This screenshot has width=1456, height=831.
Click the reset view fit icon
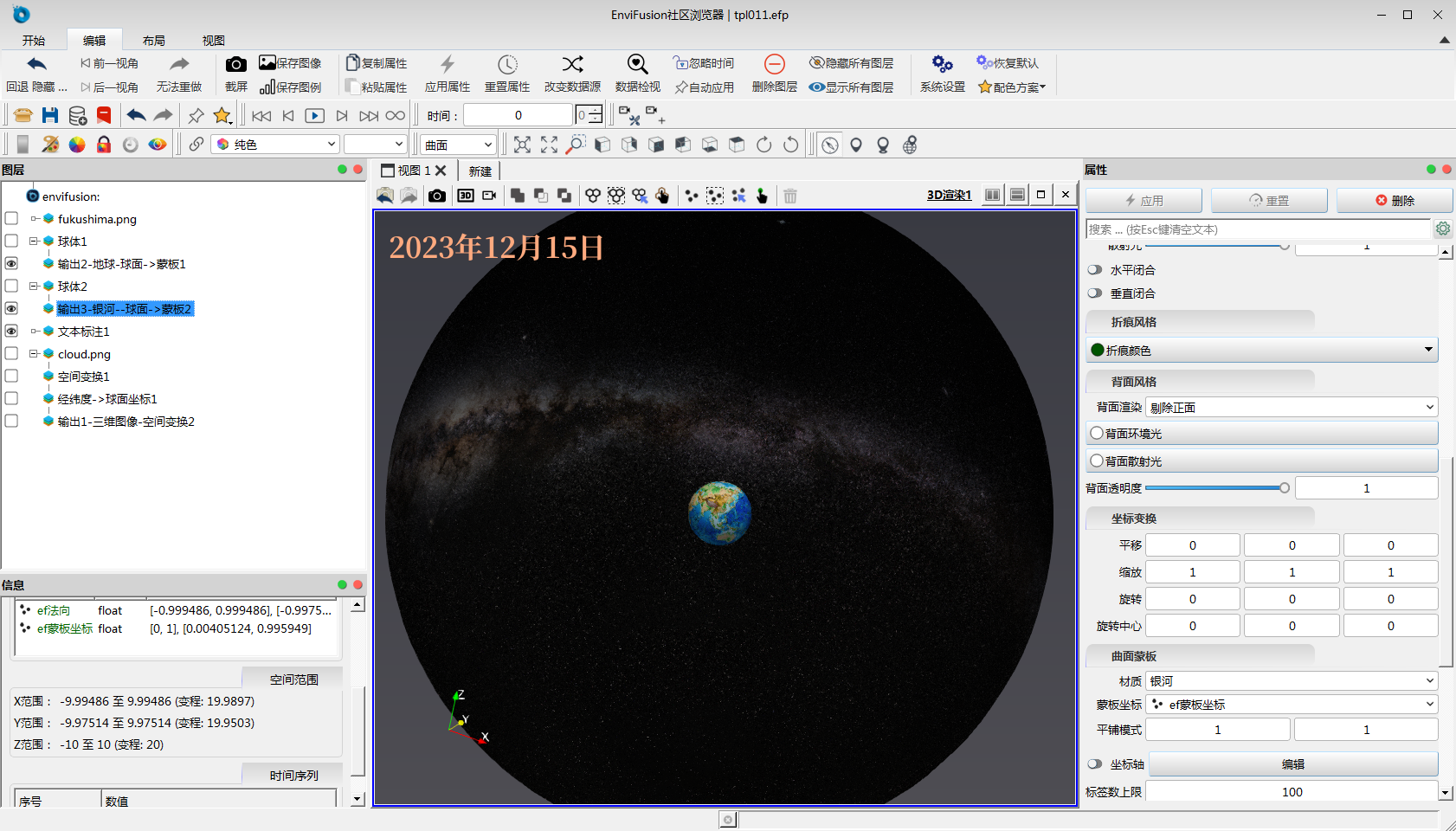[522, 145]
